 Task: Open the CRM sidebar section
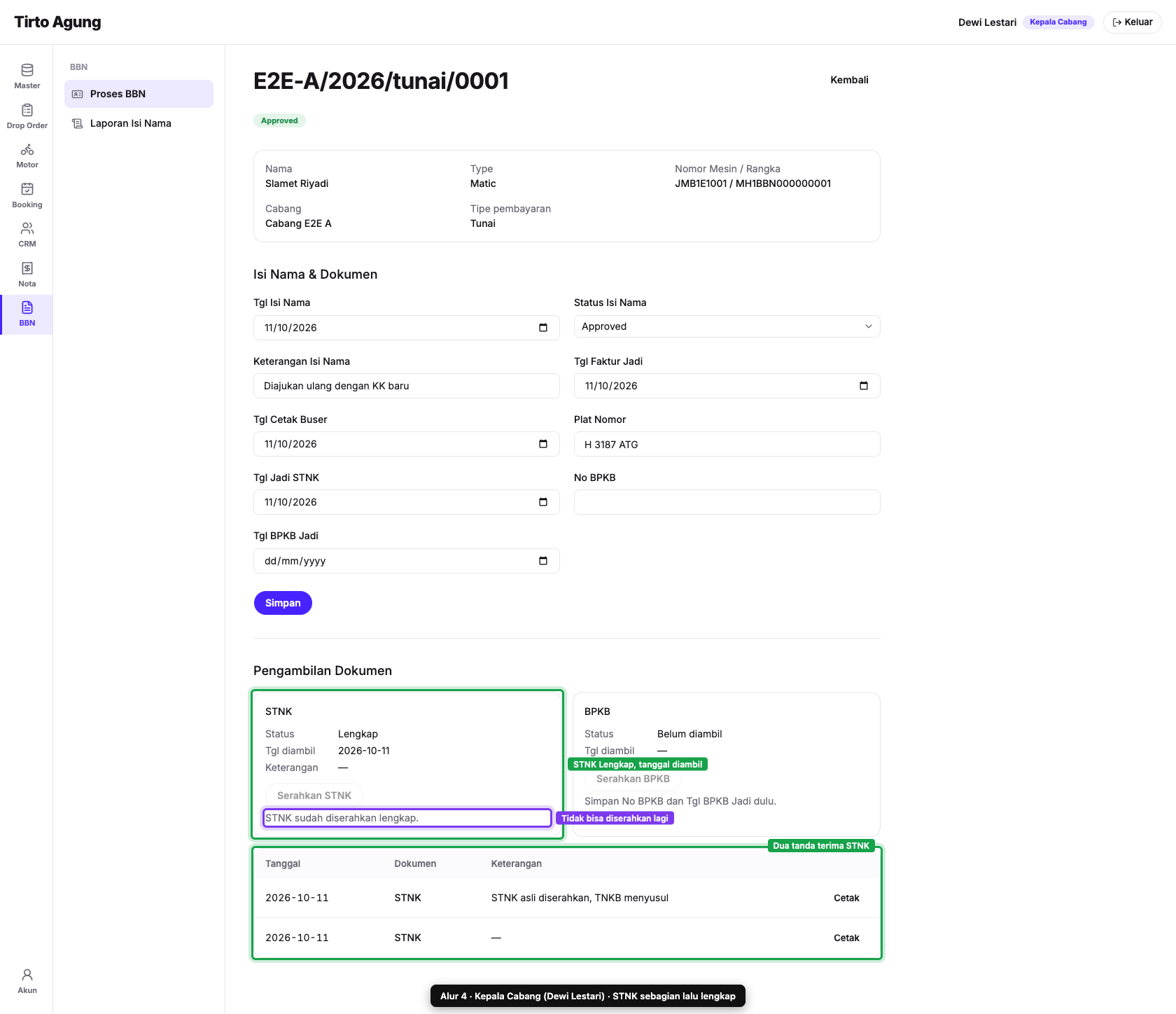tap(27, 235)
